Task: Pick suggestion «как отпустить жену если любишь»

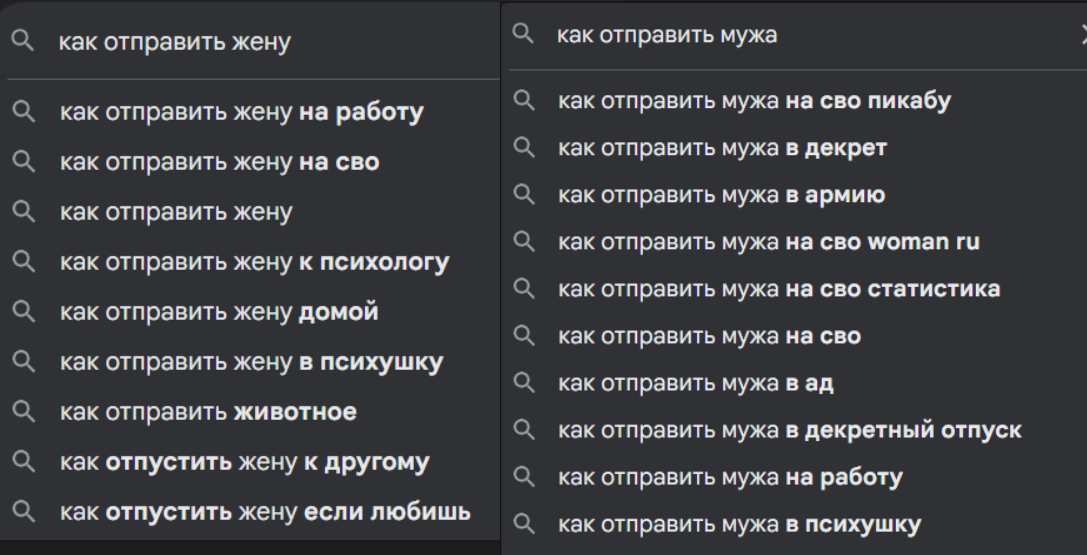Action: (265, 514)
